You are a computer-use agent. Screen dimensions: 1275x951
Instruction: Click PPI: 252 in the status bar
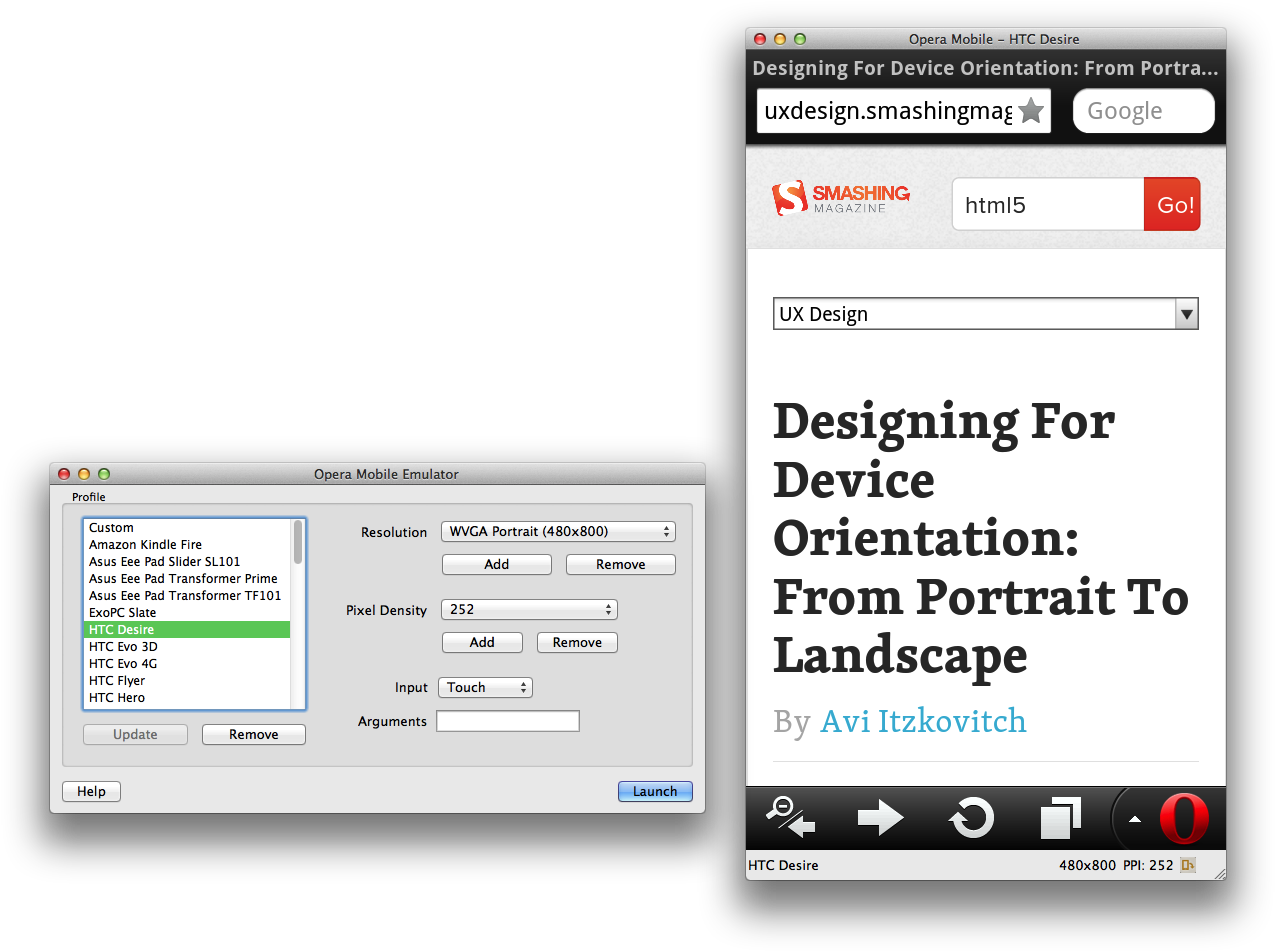click(1147, 865)
